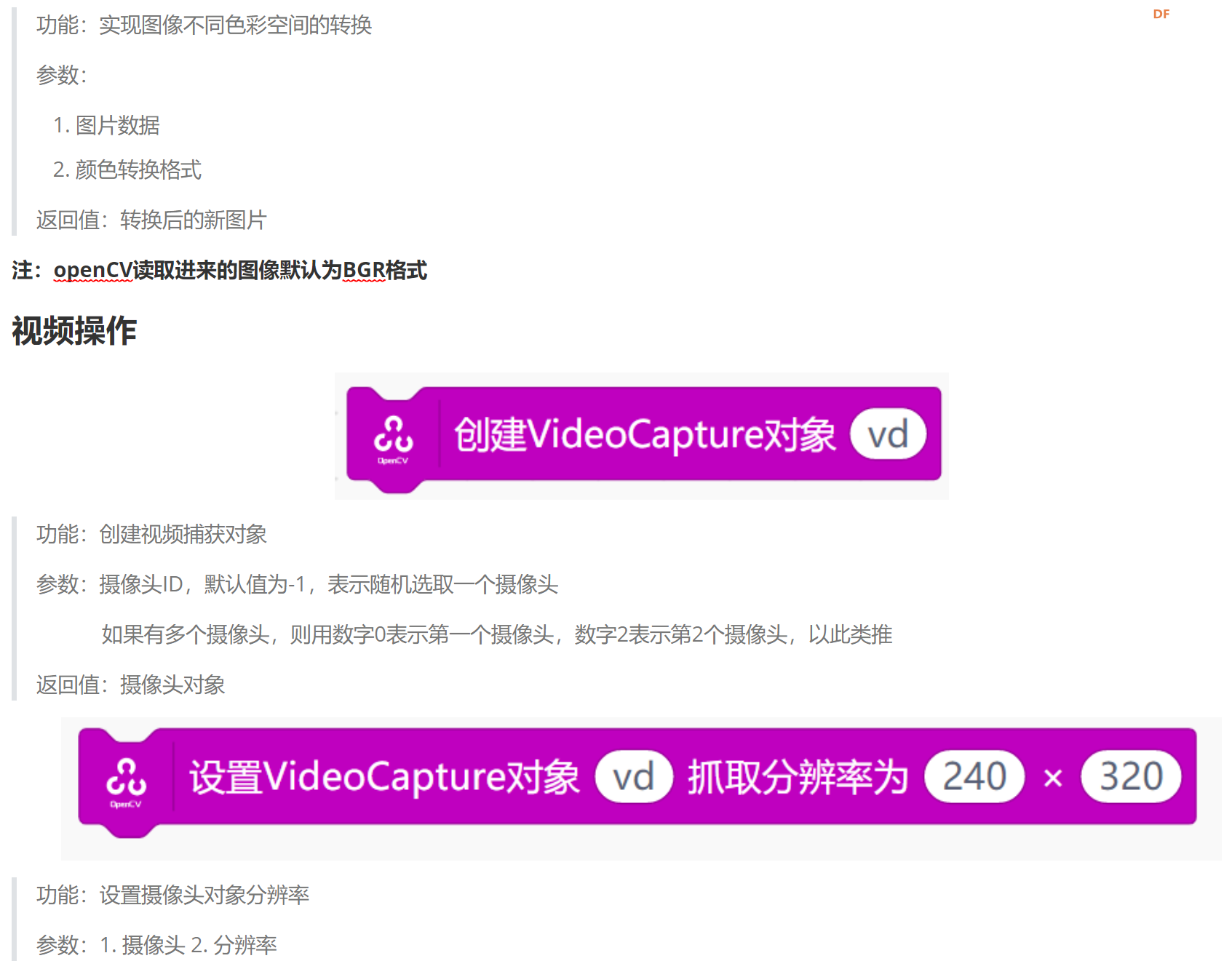Click list item 2. 颜色转换格式

click(127, 170)
